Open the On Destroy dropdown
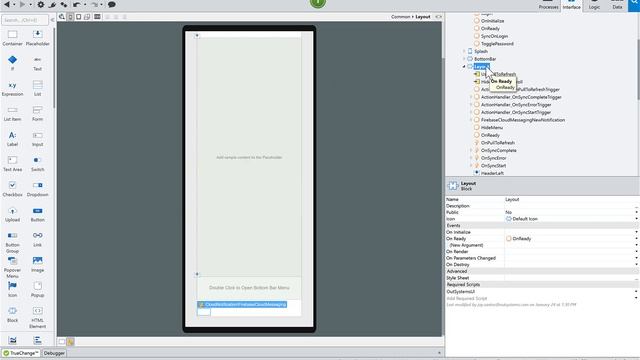The image size is (640, 360). click(636, 265)
